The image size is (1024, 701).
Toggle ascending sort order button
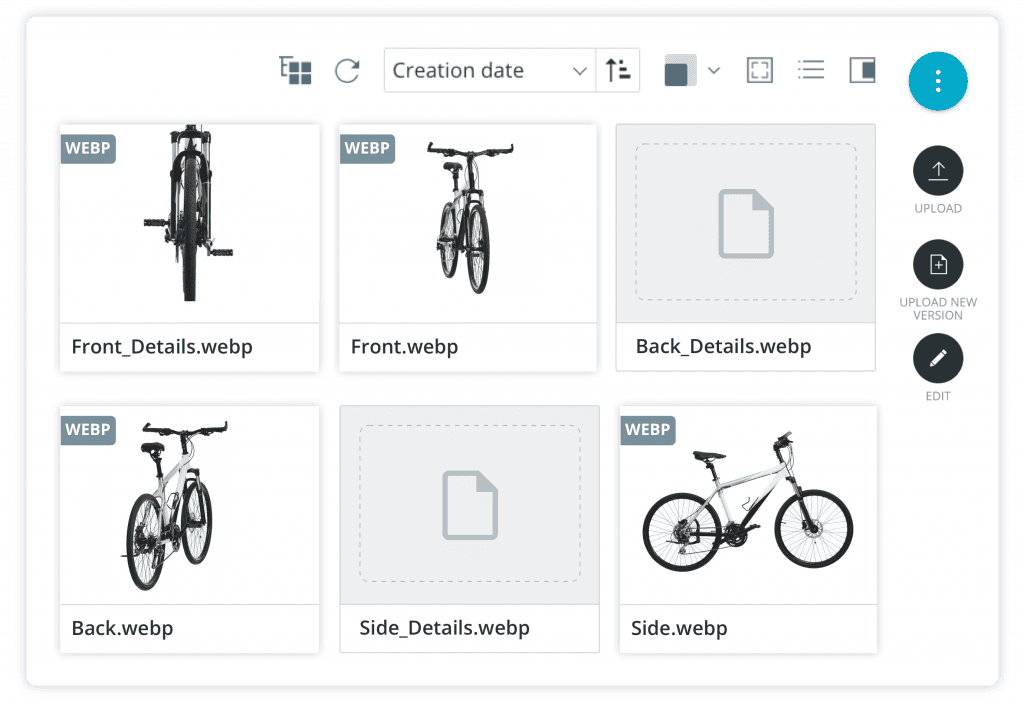[618, 71]
